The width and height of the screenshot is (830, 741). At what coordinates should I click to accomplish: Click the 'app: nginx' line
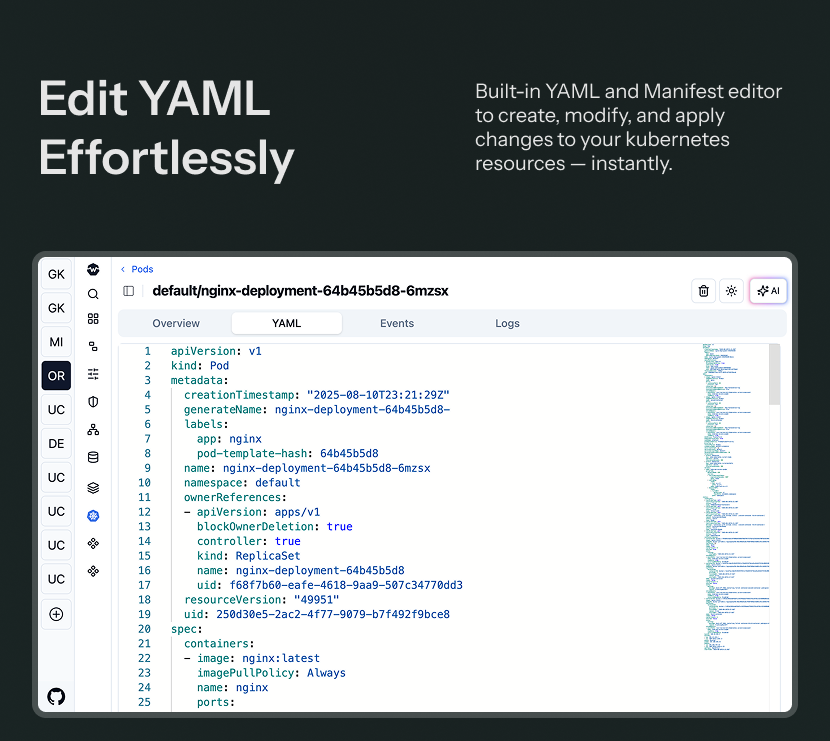coord(229,439)
